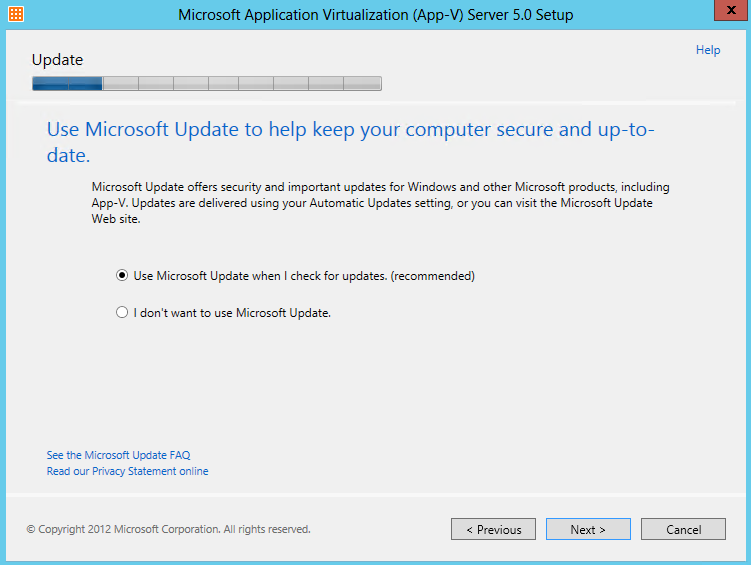Close the App-V Server Setup window

click(731, 10)
